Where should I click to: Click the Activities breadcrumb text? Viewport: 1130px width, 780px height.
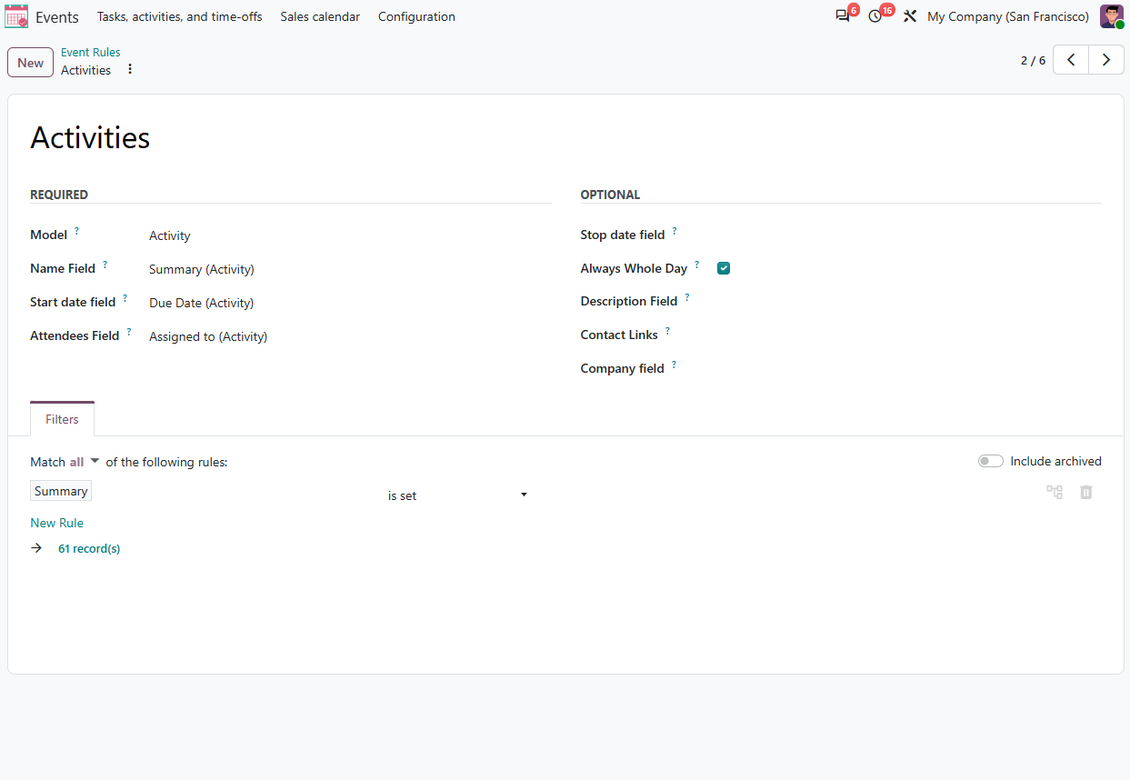(x=86, y=70)
